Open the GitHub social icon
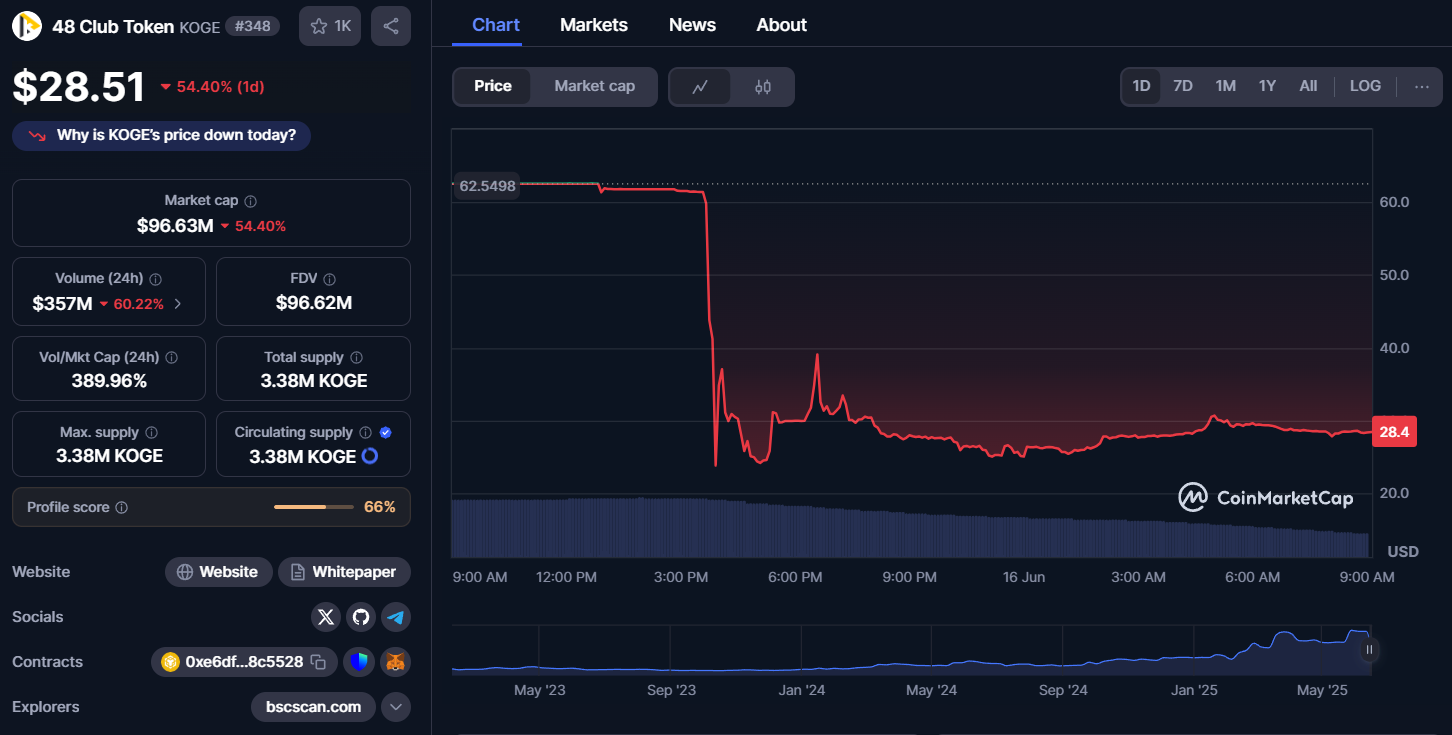 pos(361,617)
